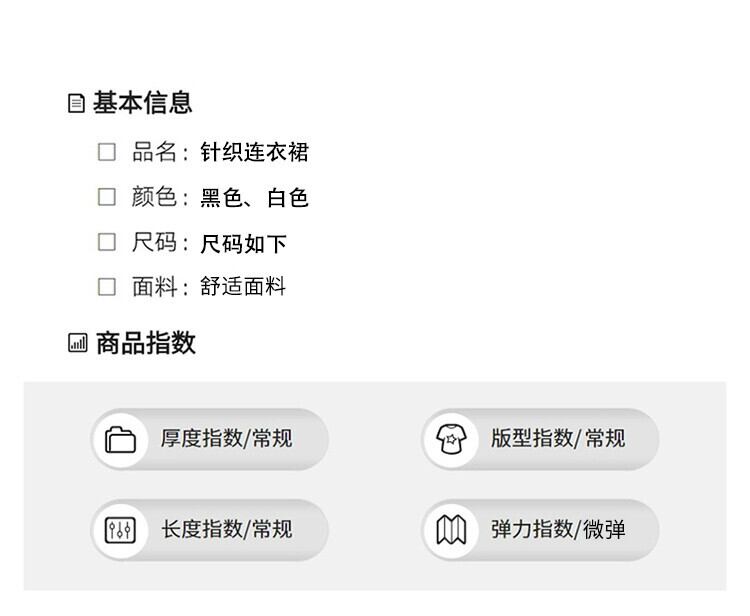Viewport: 750px width, 616px height.
Task: Click the 商品指数 section heading
Action: pyautogui.click(x=146, y=344)
